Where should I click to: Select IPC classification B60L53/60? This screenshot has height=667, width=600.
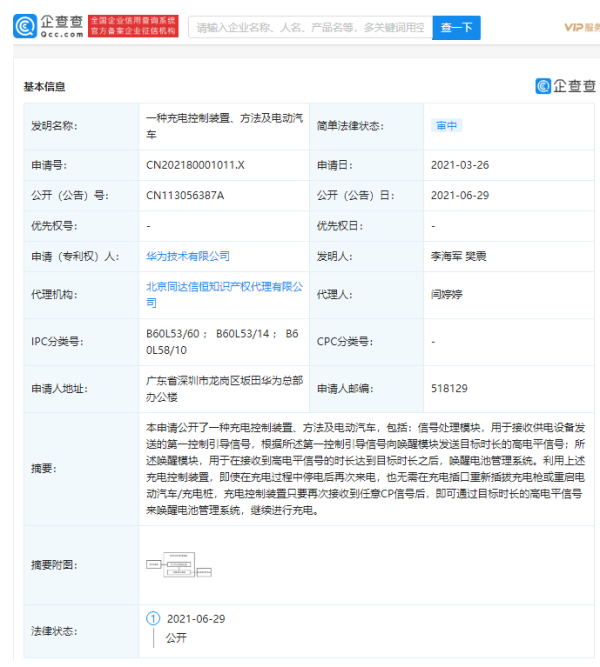pyautogui.click(x=173, y=334)
